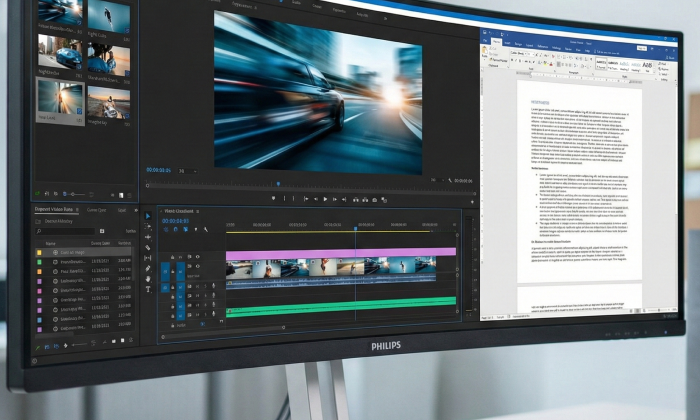This screenshot has height=420, width=700.
Task: Select the Hand tool
Action: 148,279
